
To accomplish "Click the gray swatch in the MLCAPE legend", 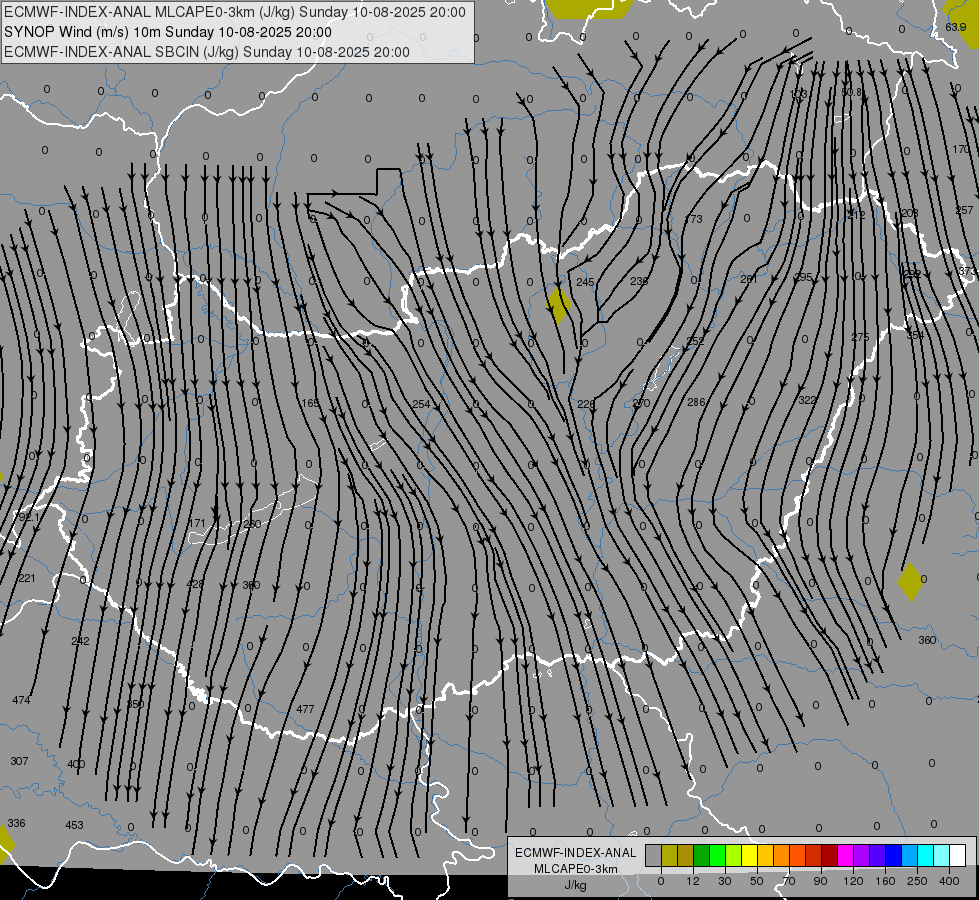I will tap(654, 855).
